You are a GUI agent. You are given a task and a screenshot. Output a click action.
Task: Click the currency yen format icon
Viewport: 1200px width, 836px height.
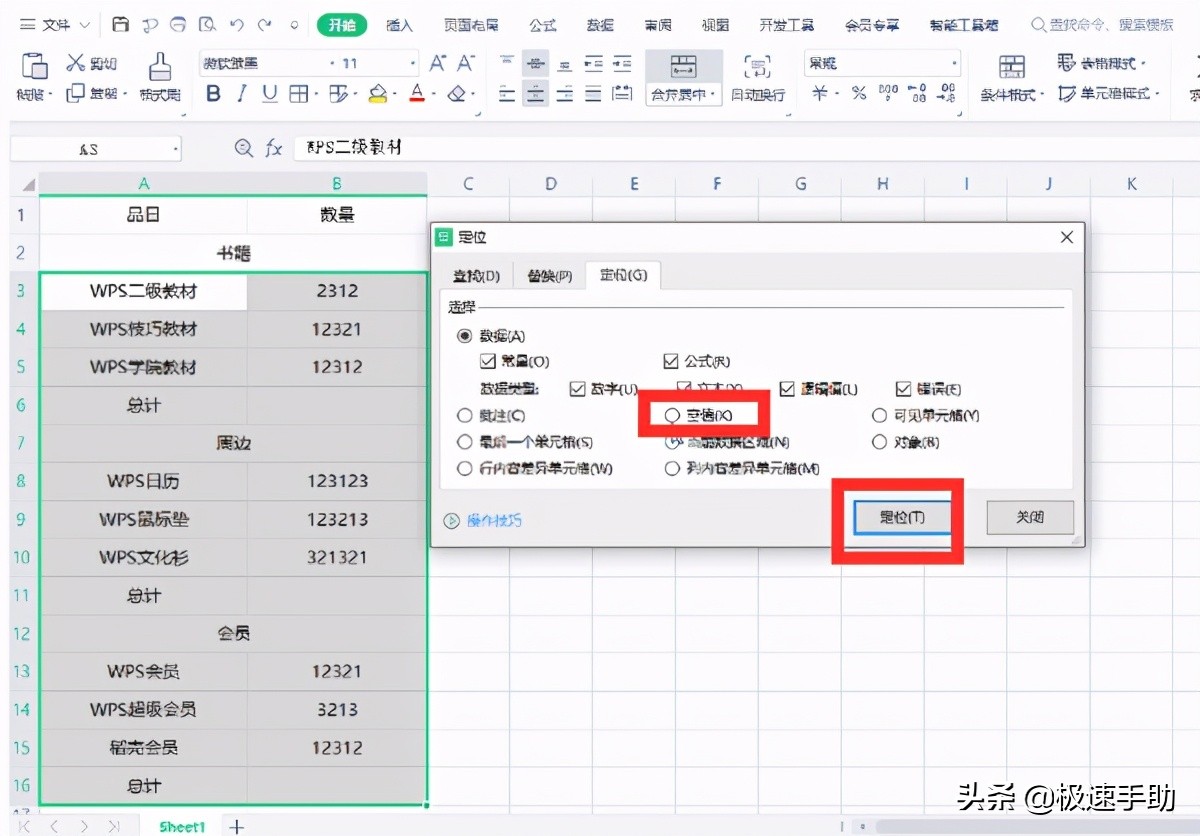click(820, 94)
